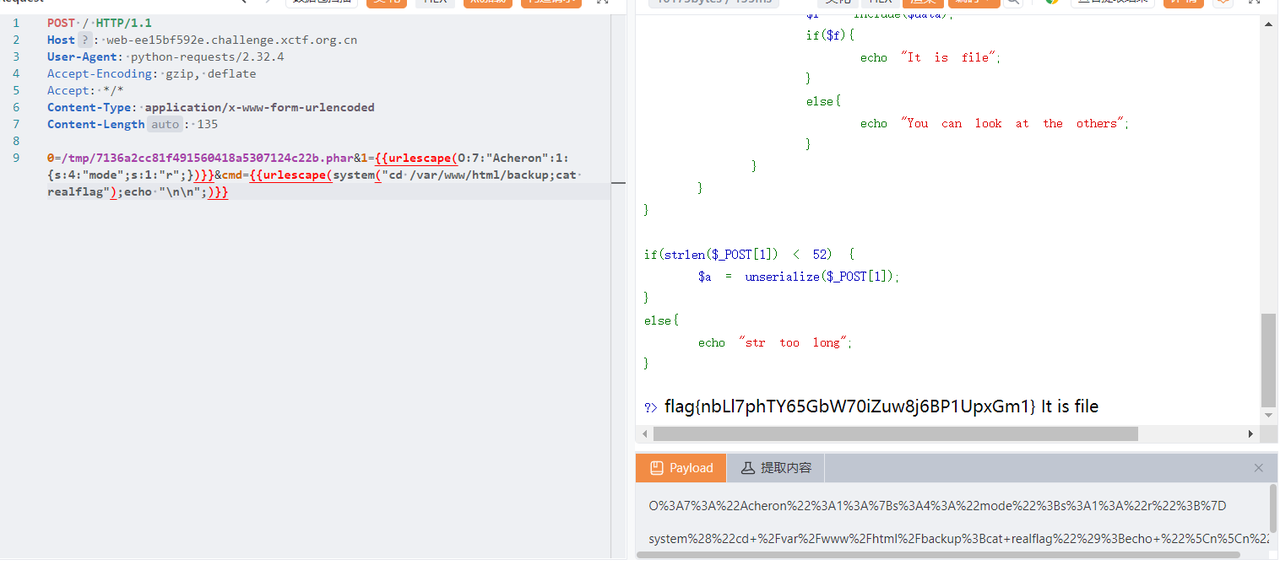The height and width of the screenshot is (565, 1280).
Task: Click the flag text in the response
Action: 850,407
